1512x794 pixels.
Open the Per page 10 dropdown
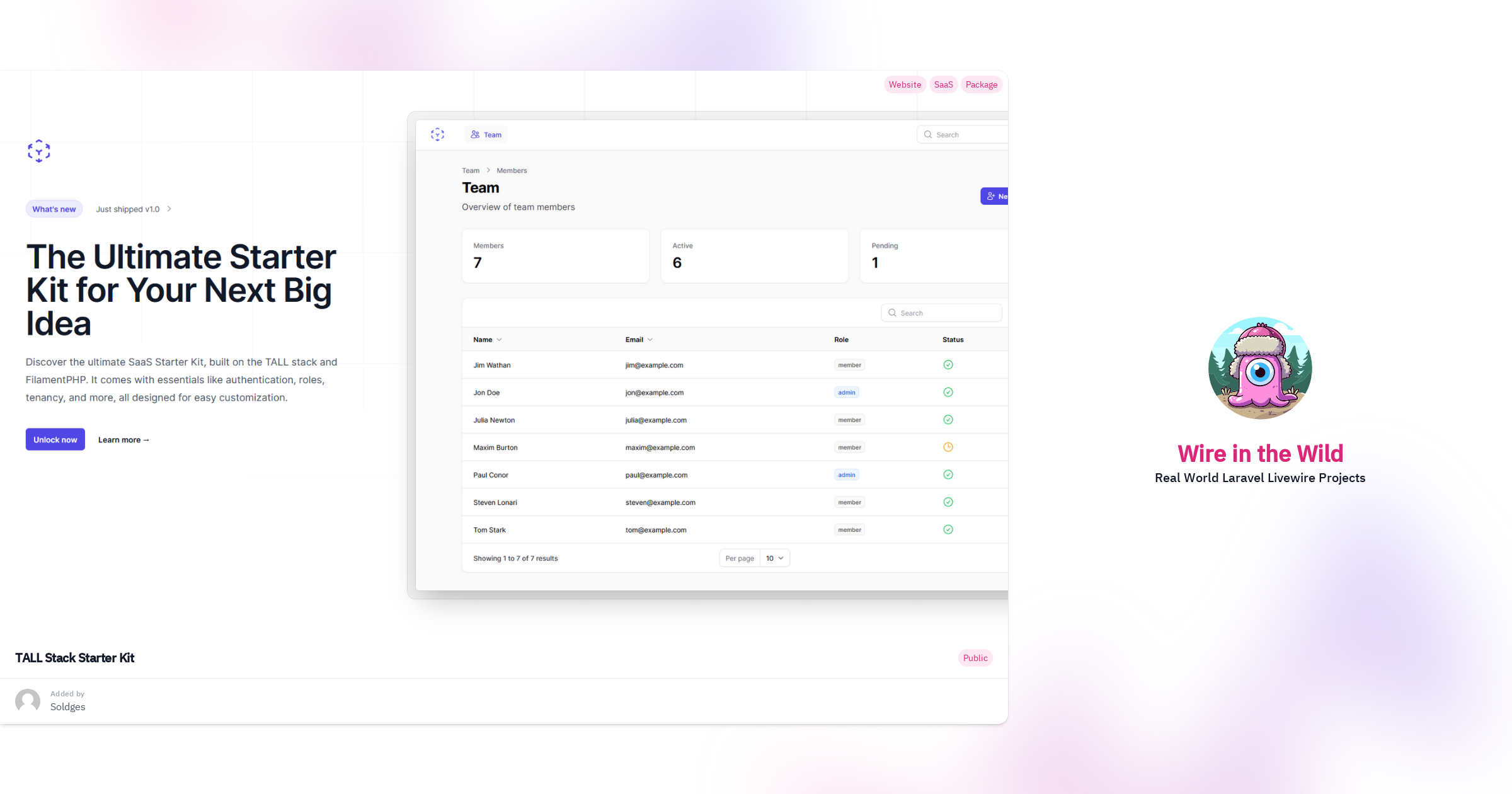click(x=774, y=558)
